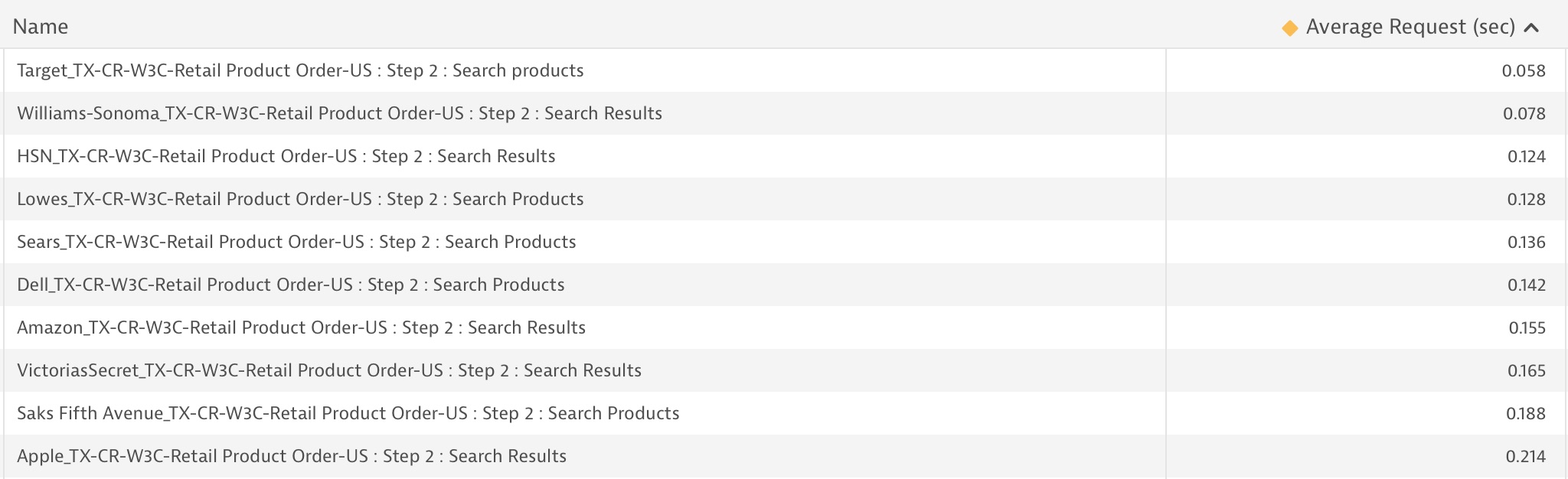The height and width of the screenshot is (479, 1568).
Task: Click the 0.058 average request value
Action: 1524,70
